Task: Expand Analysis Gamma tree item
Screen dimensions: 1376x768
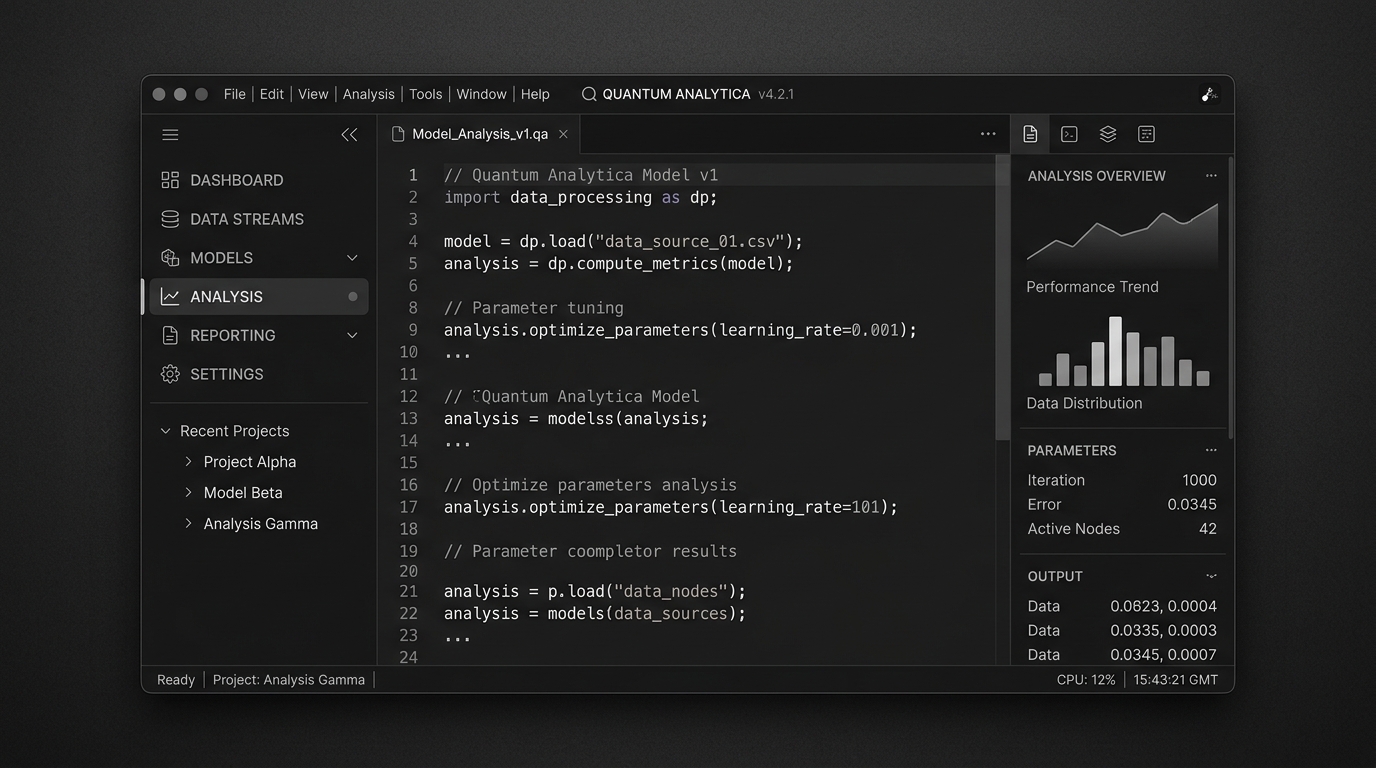Action: [x=188, y=524]
